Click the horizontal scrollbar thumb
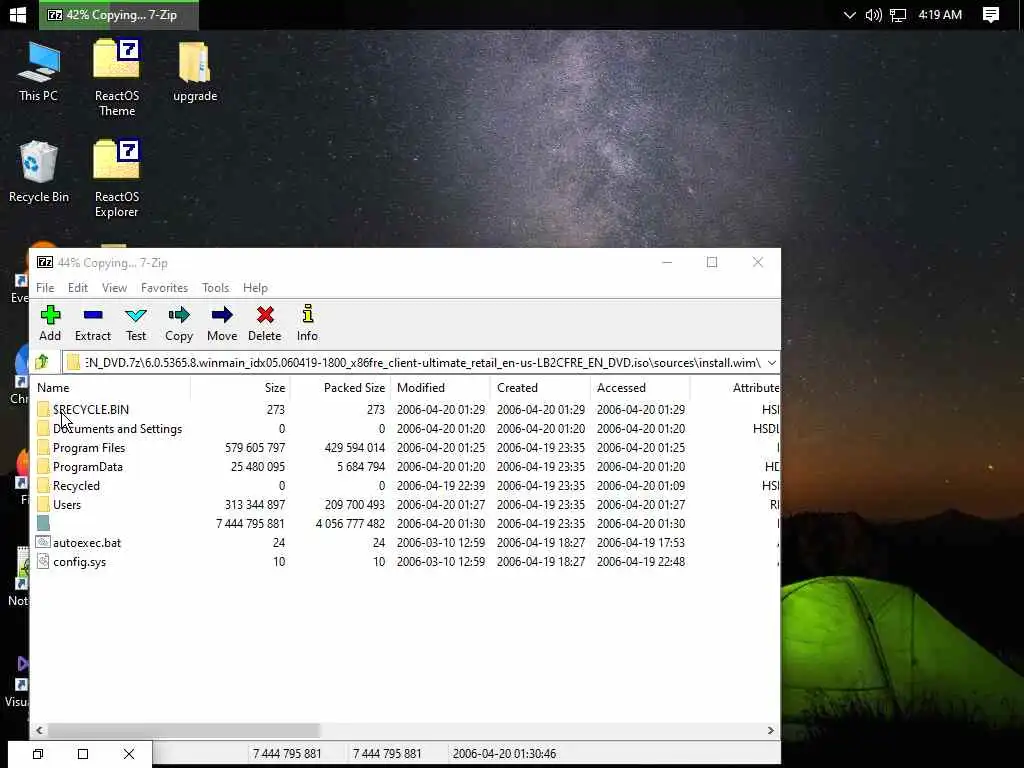This screenshot has width=1024, height=768. 184,730
